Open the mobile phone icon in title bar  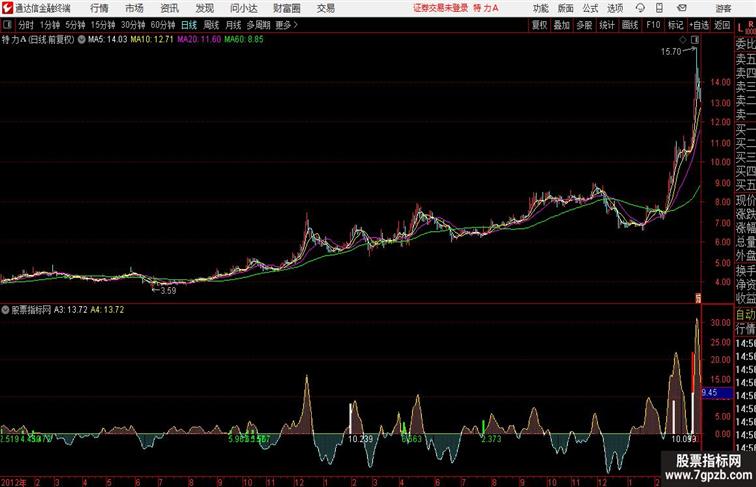pos(659,8)
